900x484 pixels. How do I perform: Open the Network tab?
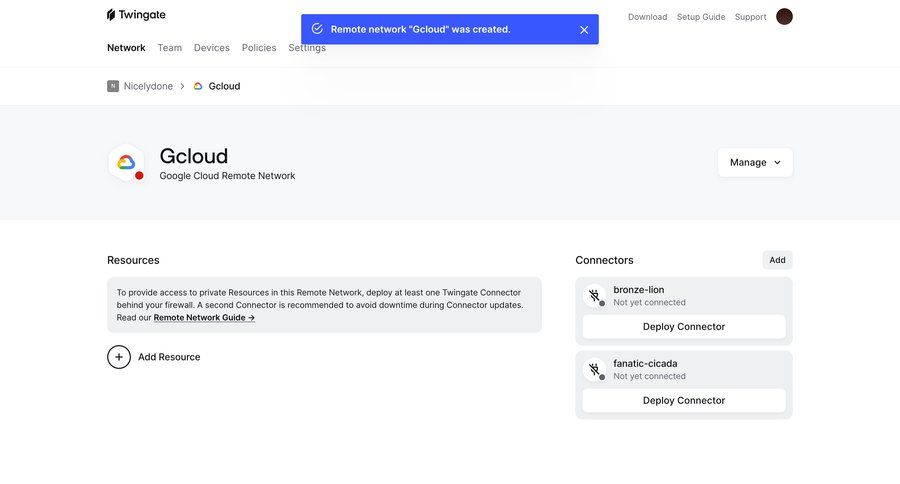coord(126,48)
